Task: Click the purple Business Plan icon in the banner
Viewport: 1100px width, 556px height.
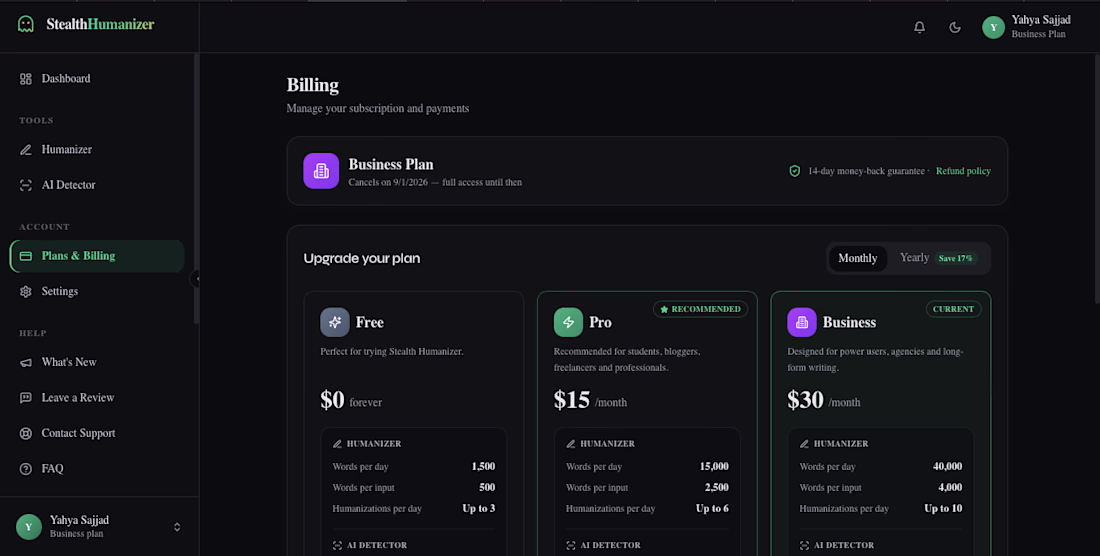Action: [321, 171]
